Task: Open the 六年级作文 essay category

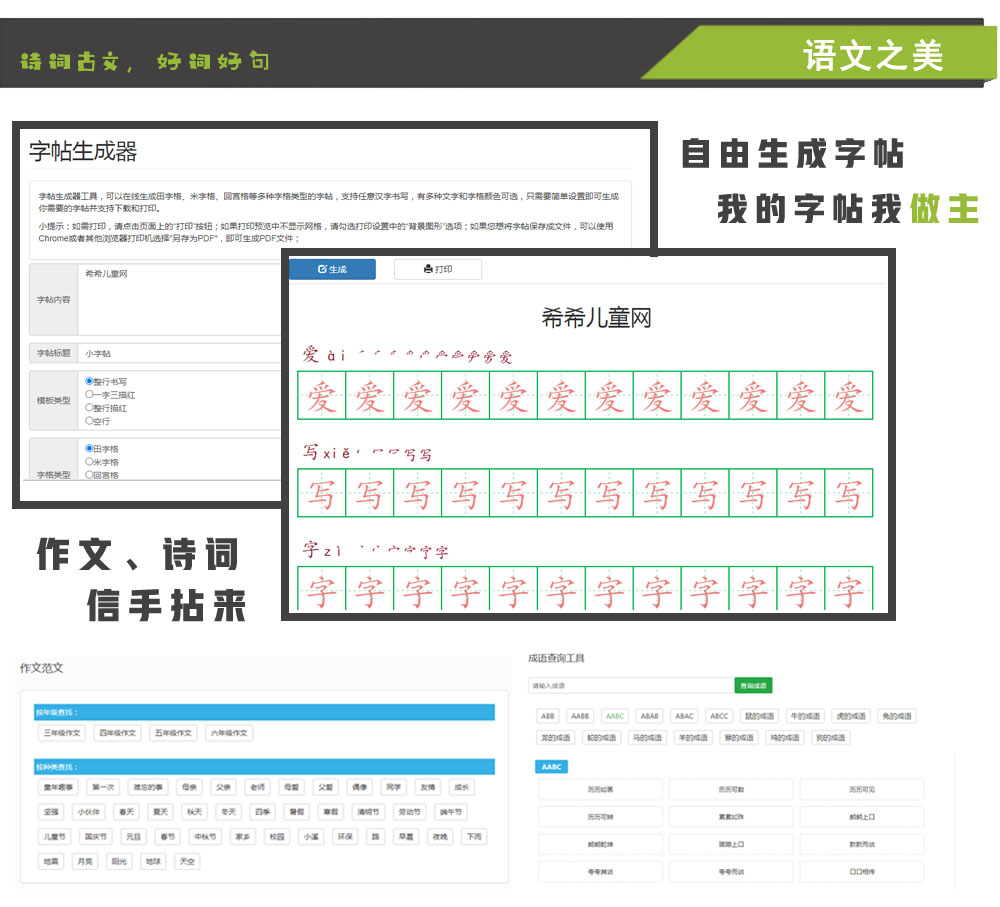Action: [x=229, y=733]
